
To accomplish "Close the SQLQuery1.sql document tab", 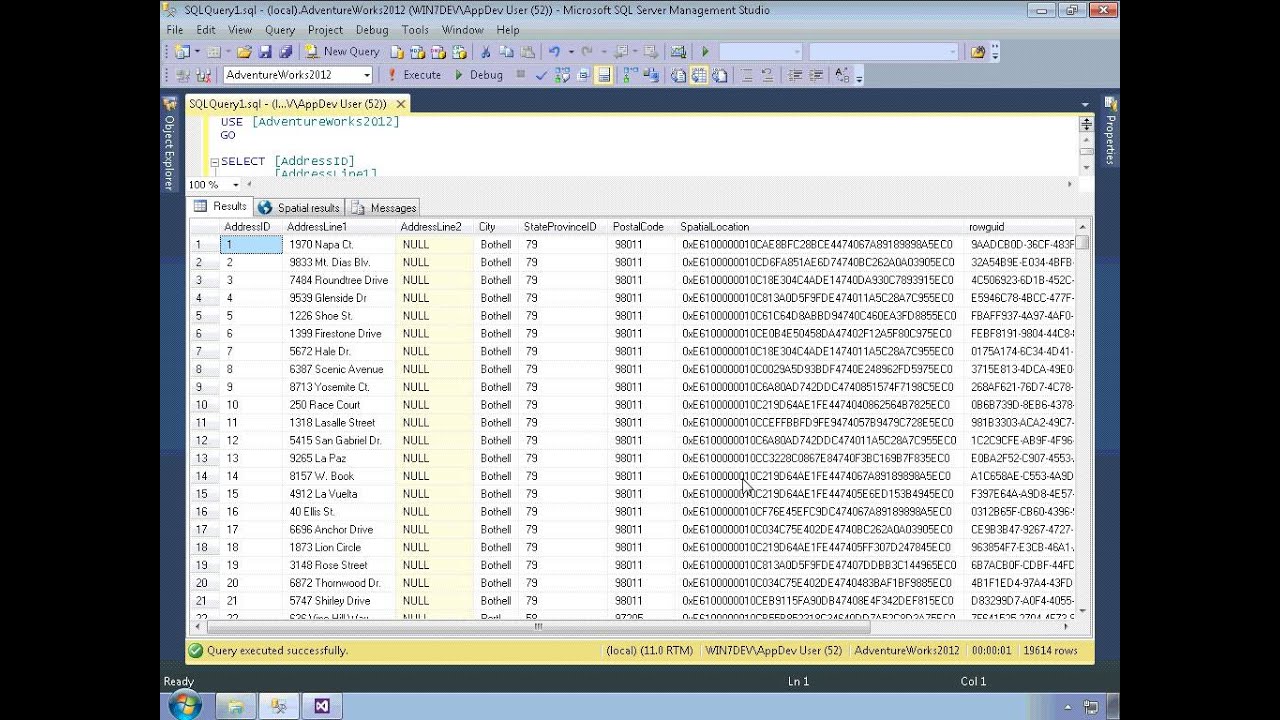I will coord(400,104).
